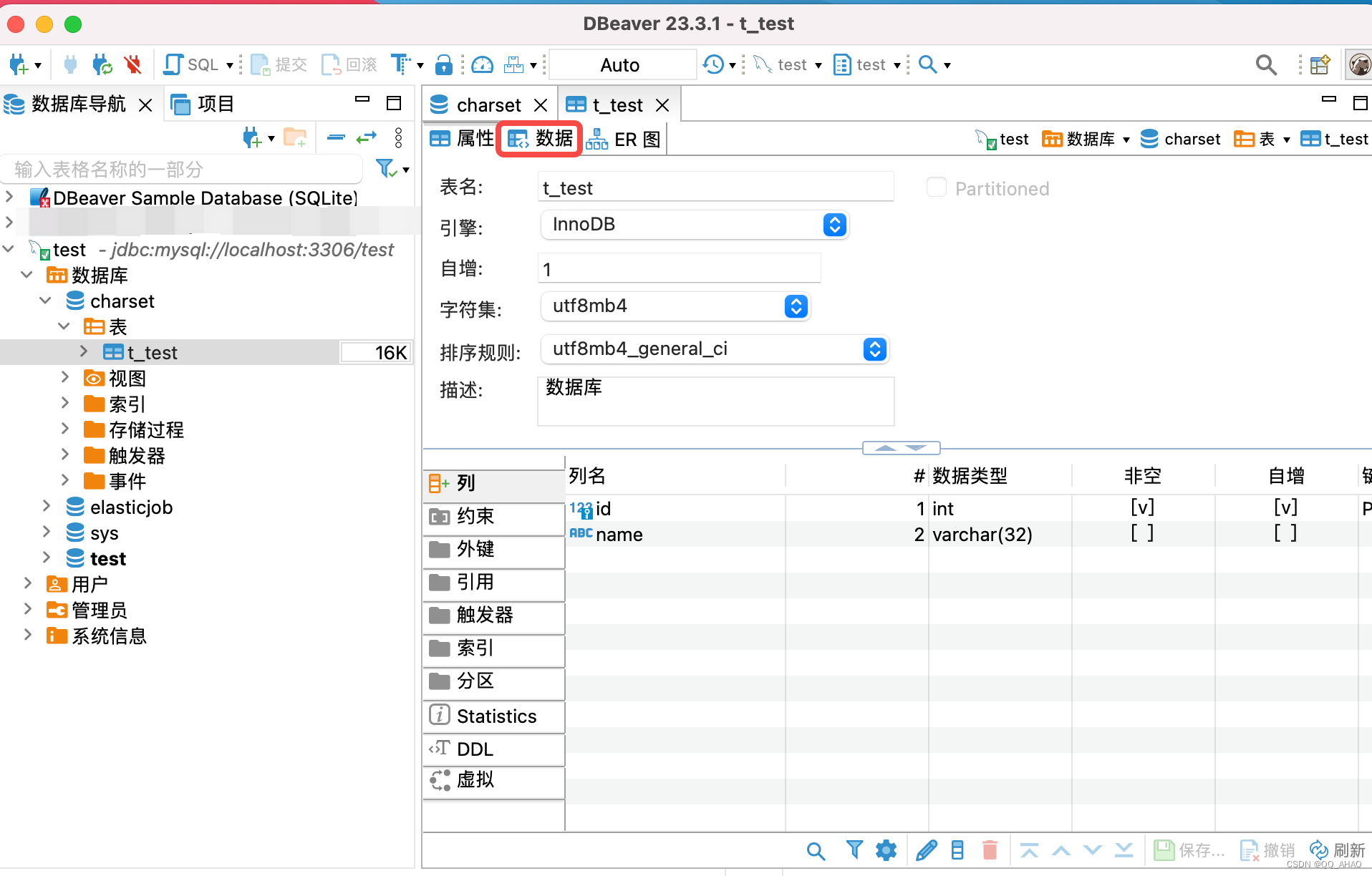
Task: Click the link with editor arrows icon
Action: coord(367,137)
